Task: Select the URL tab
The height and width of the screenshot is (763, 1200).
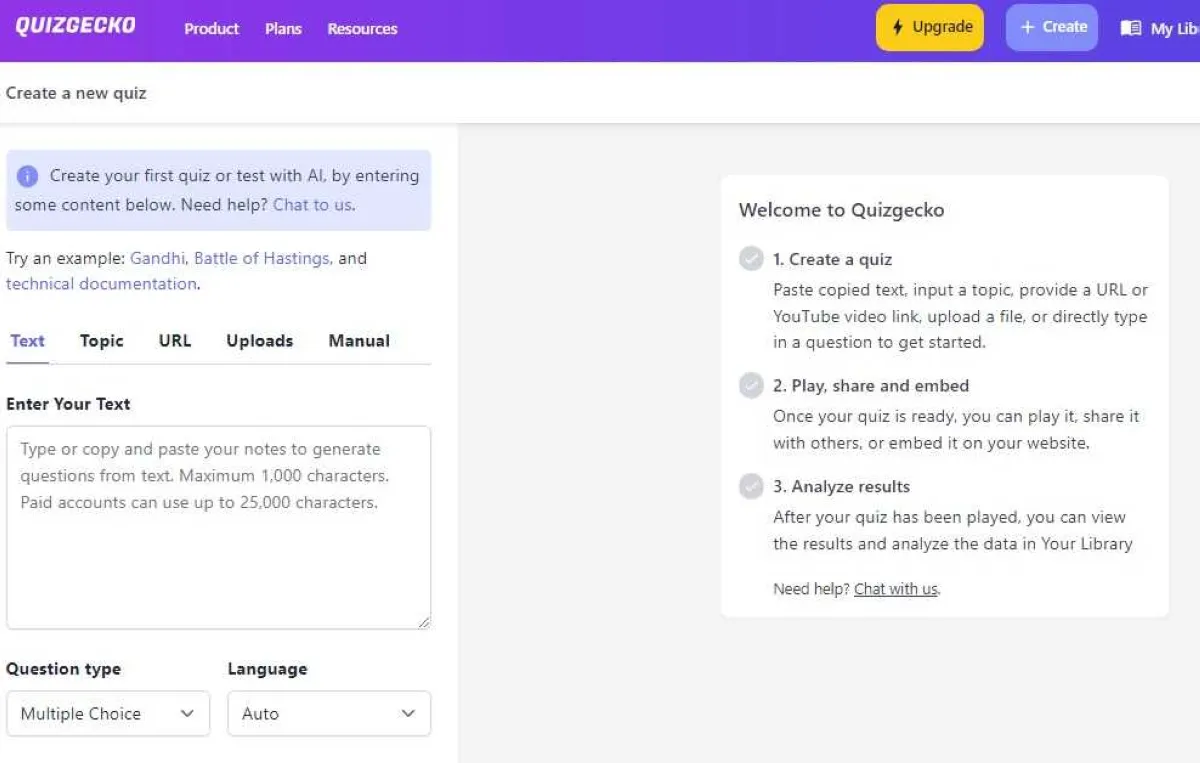Action: pos(175,341)
